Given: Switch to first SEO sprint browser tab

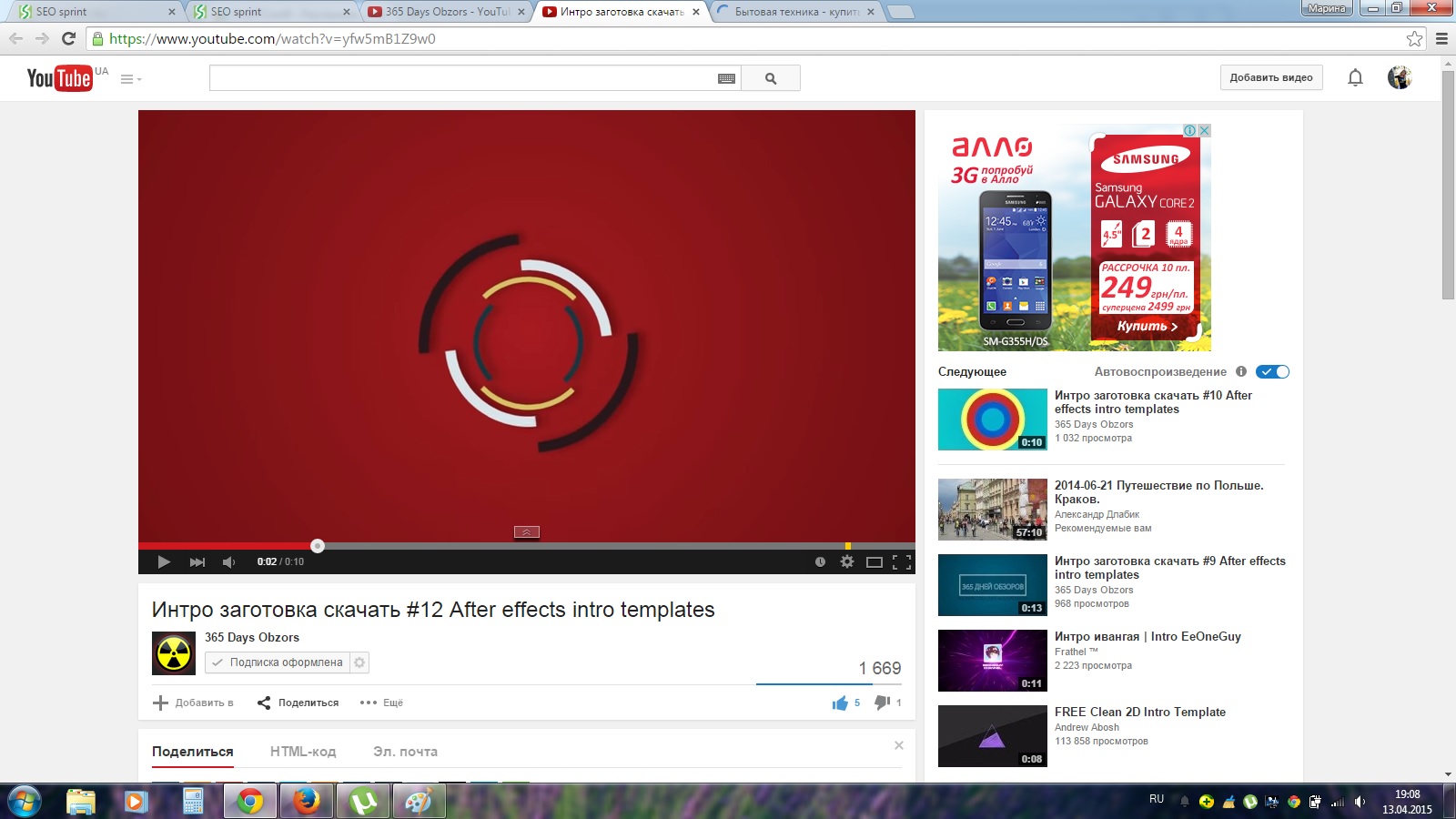Looking at the screenshot, I should [x=95, y=12].
